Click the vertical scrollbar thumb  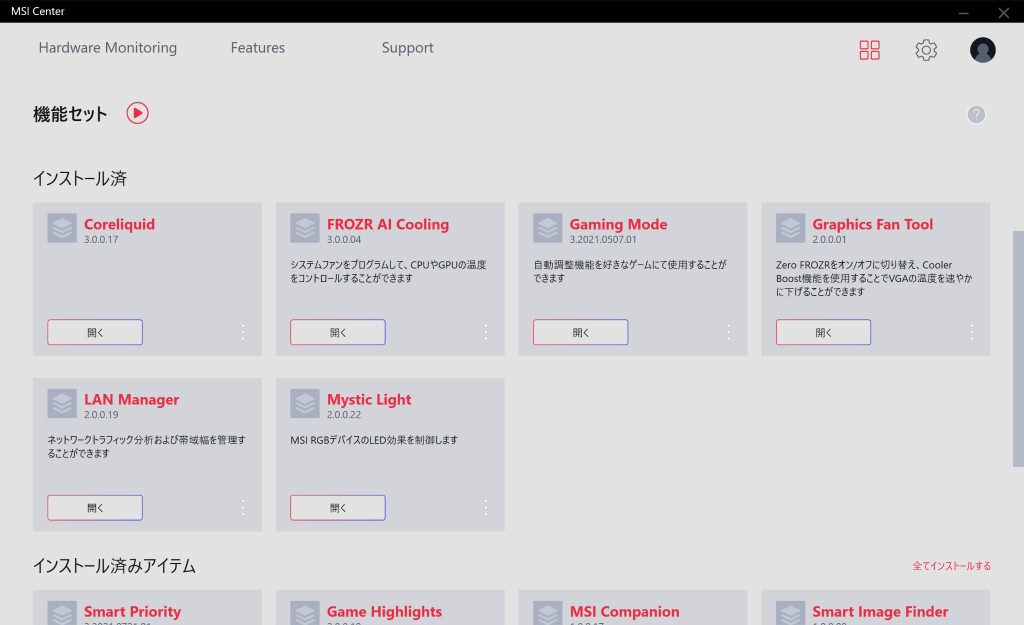(1018, 349)
